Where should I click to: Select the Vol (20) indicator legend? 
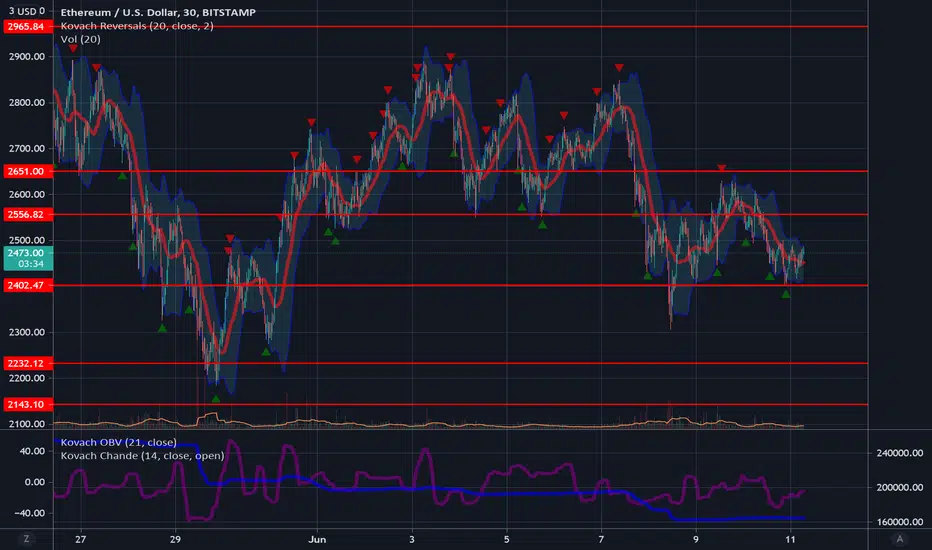point(80,39)
